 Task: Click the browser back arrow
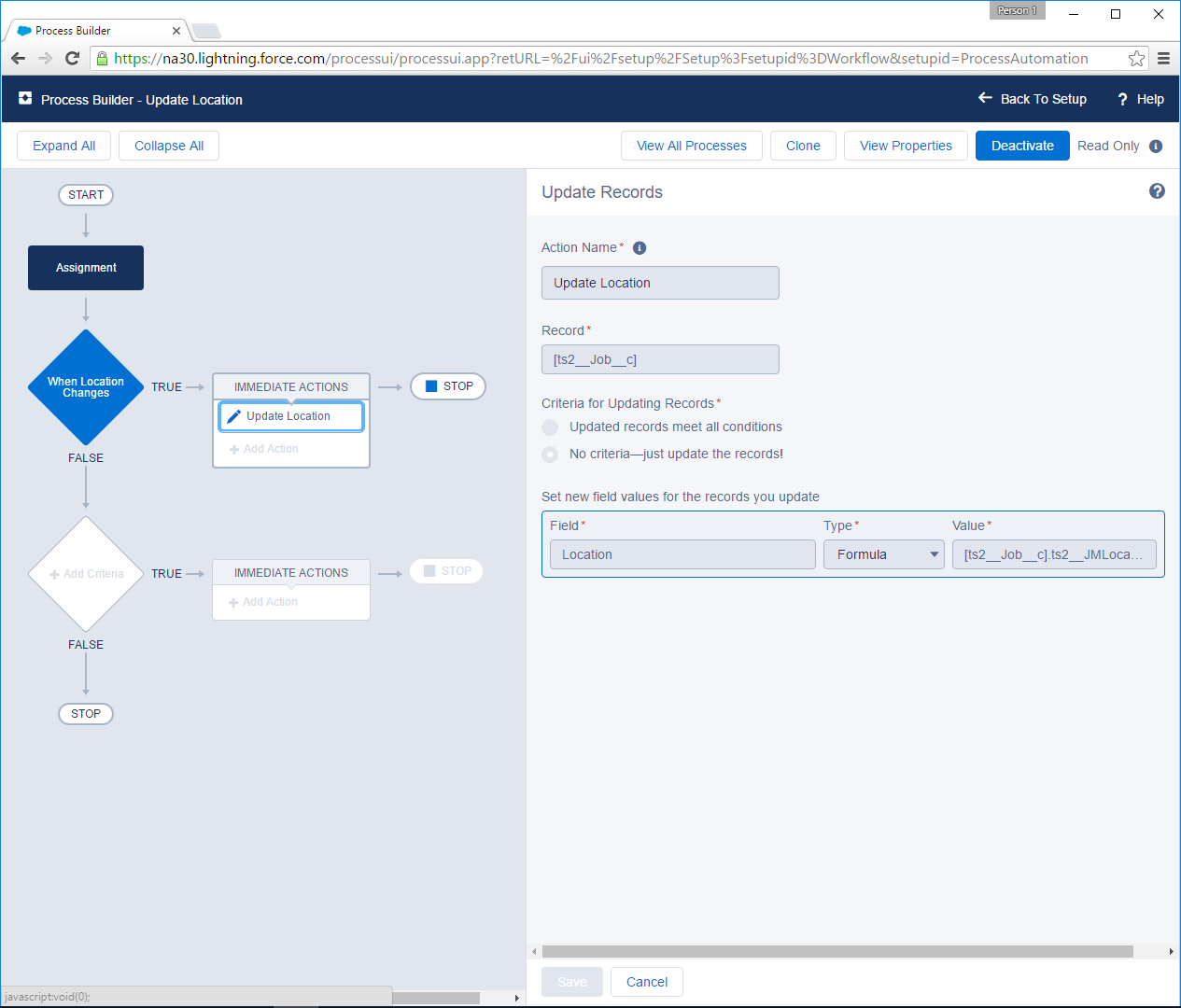[x=19, y=58]
